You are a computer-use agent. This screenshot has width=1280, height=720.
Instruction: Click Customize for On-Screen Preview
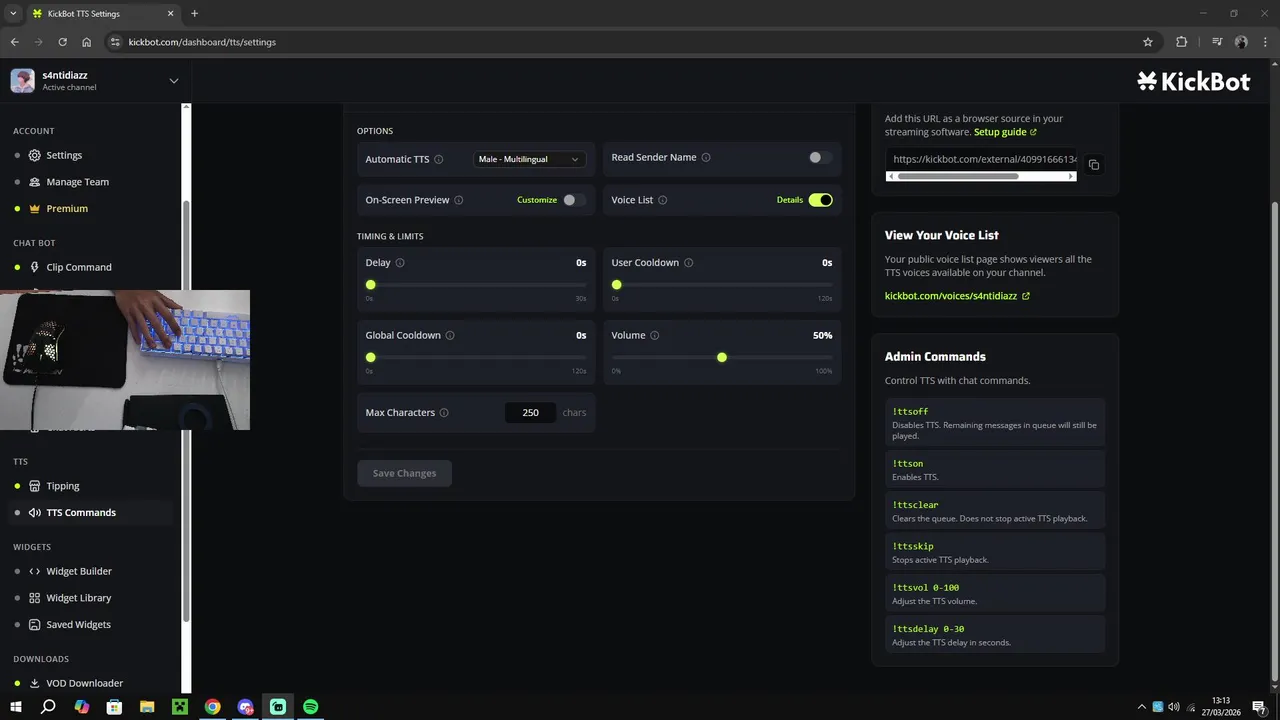tap(537, 200)
